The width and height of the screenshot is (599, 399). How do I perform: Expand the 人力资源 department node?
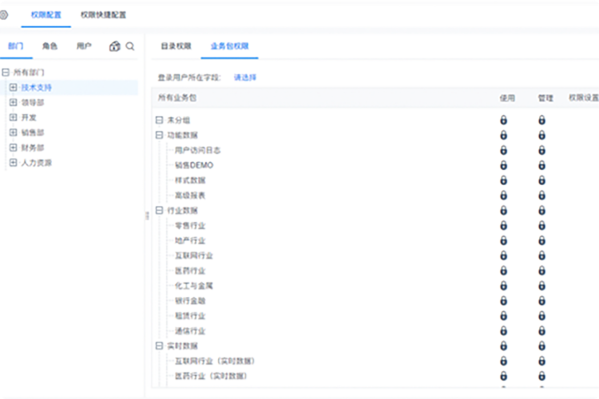point(13,162)
